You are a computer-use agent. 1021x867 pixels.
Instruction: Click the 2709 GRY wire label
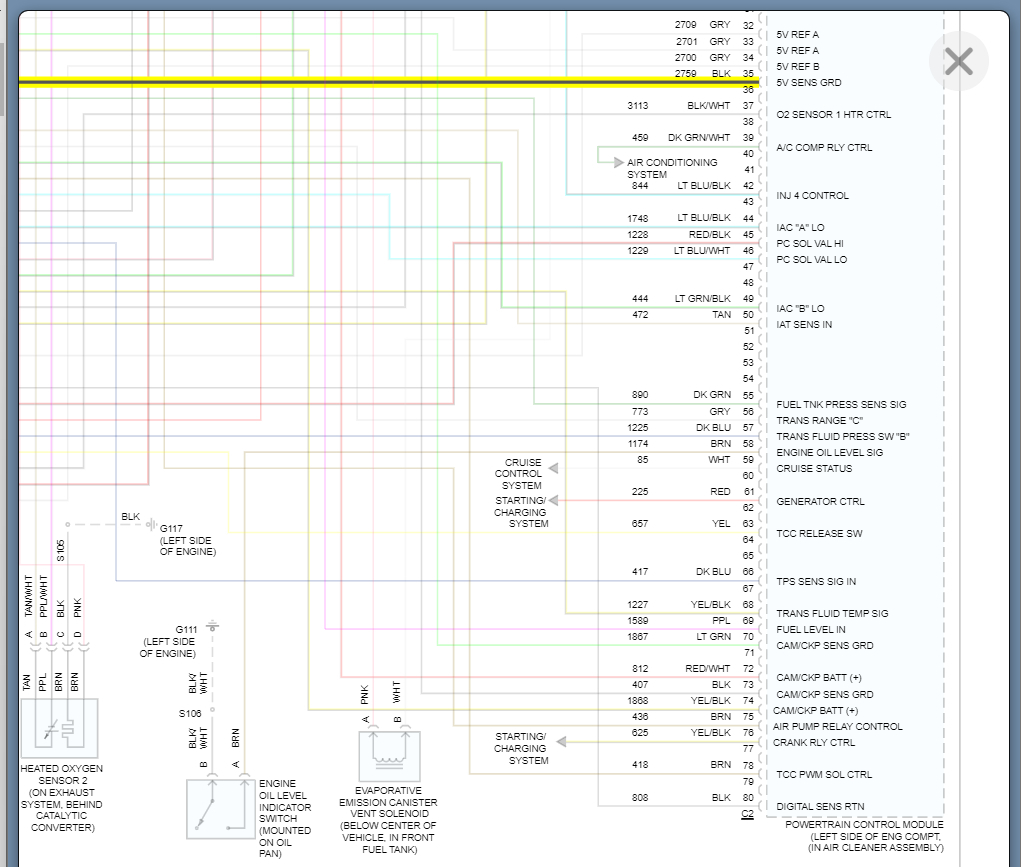703,25
